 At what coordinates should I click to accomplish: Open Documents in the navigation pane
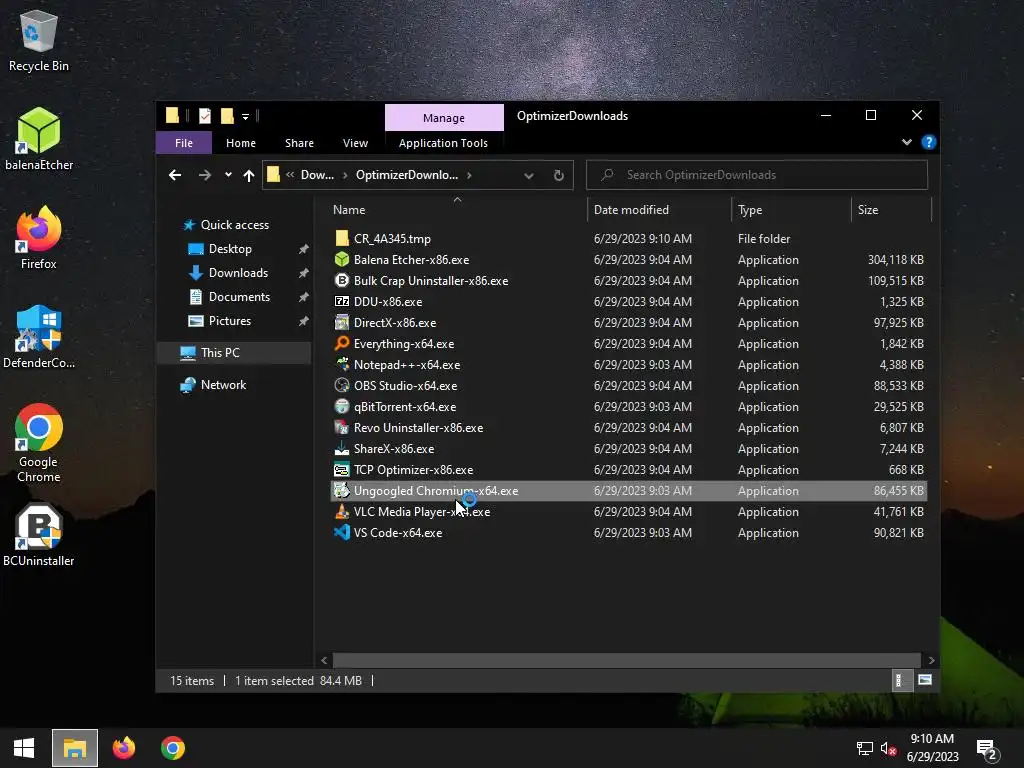239,296
